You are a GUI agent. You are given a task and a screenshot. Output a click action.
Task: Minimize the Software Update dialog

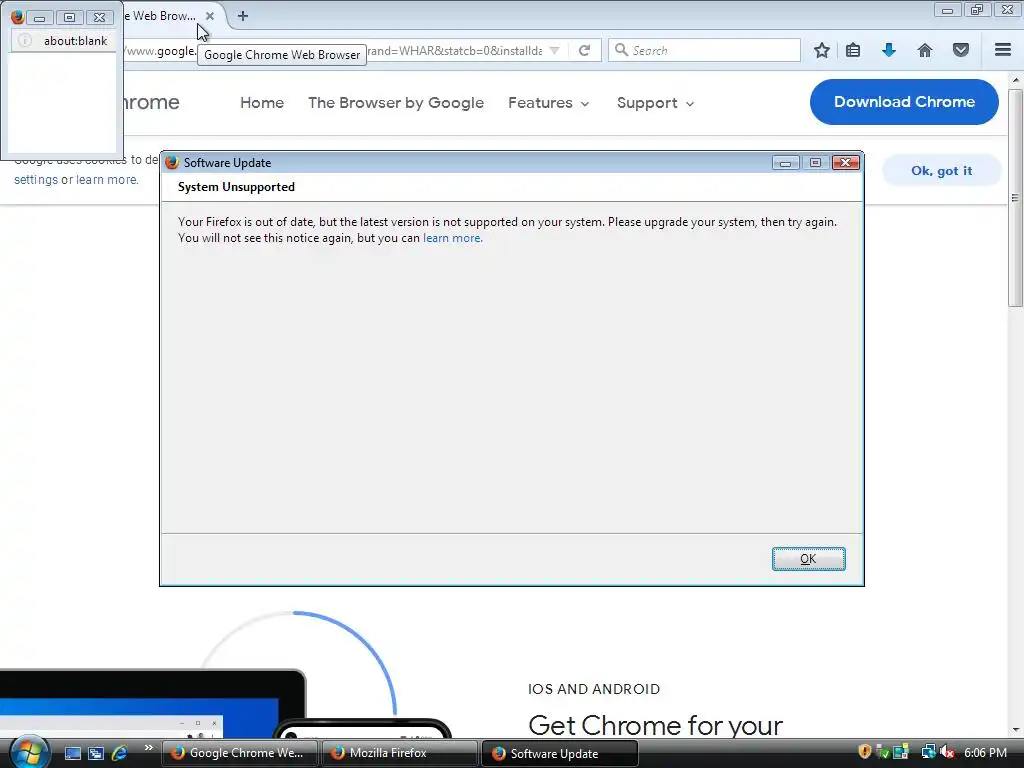click(786, 163)
